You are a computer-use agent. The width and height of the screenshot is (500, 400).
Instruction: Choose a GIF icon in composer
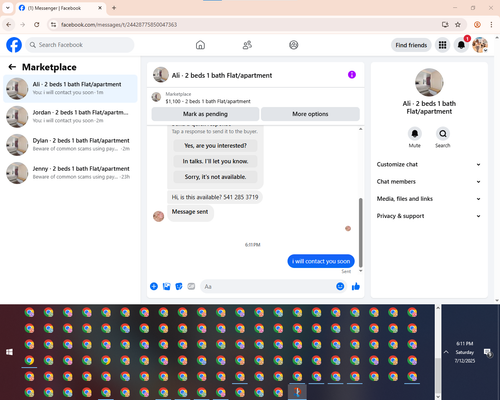(x=191, y=286)
